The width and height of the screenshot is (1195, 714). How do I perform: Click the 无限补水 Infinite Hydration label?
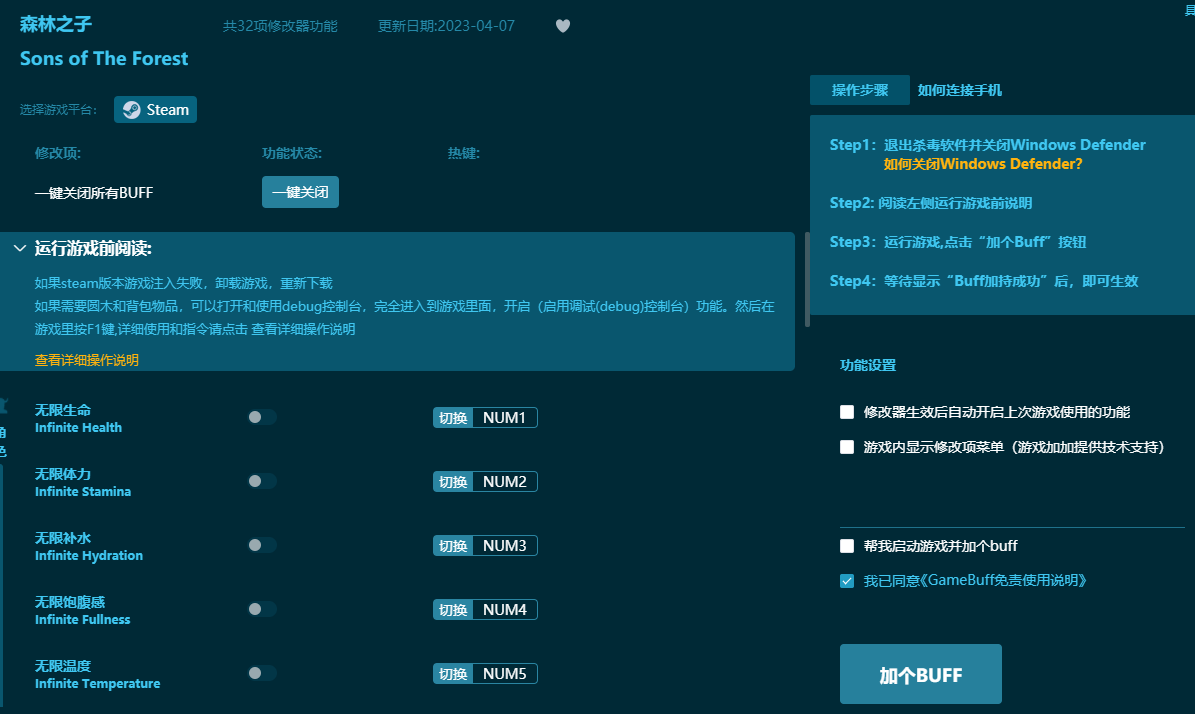[88, 546]
